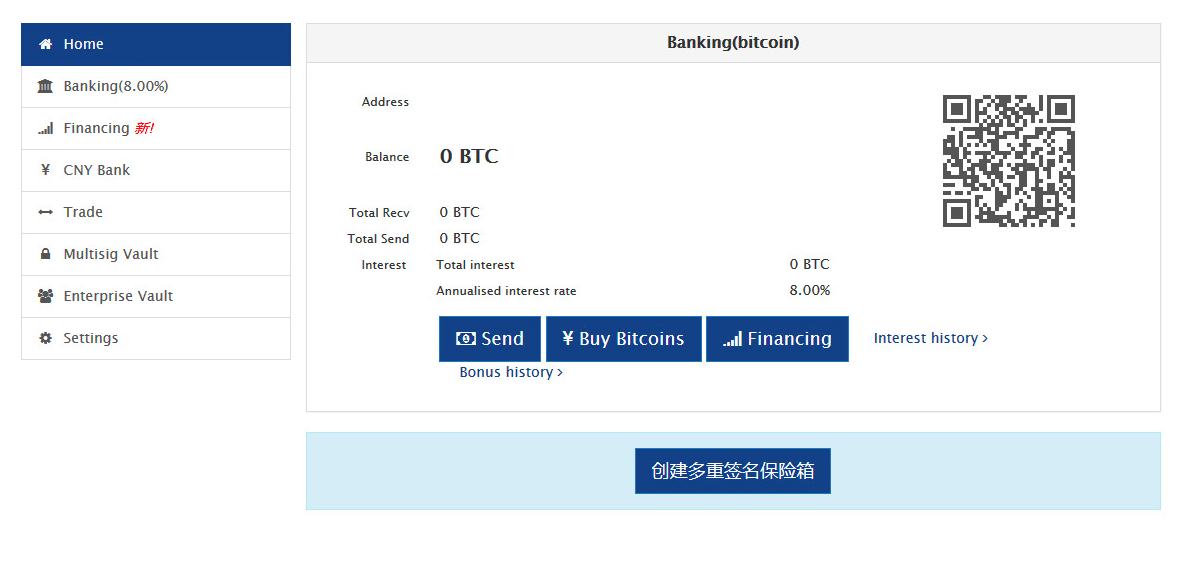Click the yen symbol on Buy Bitcoins button

[567, 339]
